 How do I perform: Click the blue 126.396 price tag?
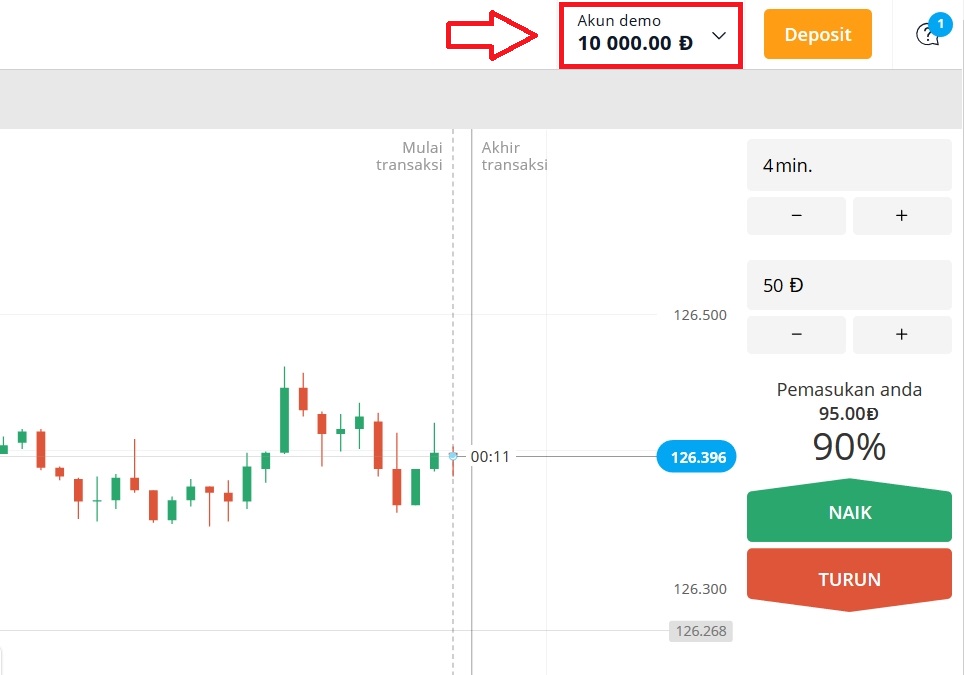(696, 456)
